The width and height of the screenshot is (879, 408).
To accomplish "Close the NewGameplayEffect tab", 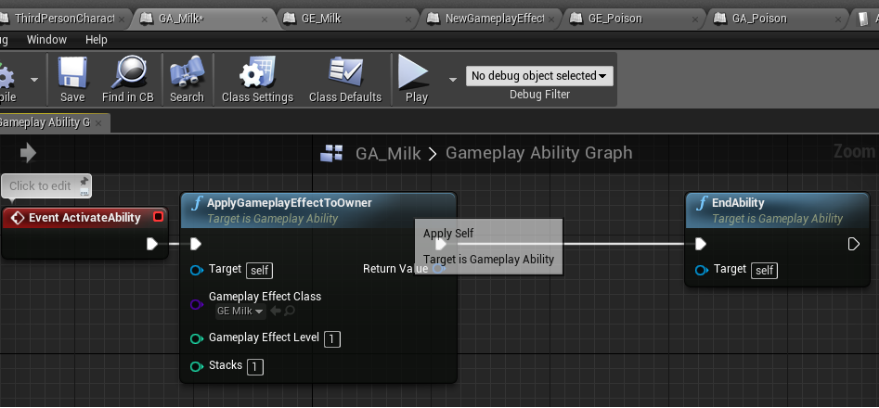I will 552,19.
